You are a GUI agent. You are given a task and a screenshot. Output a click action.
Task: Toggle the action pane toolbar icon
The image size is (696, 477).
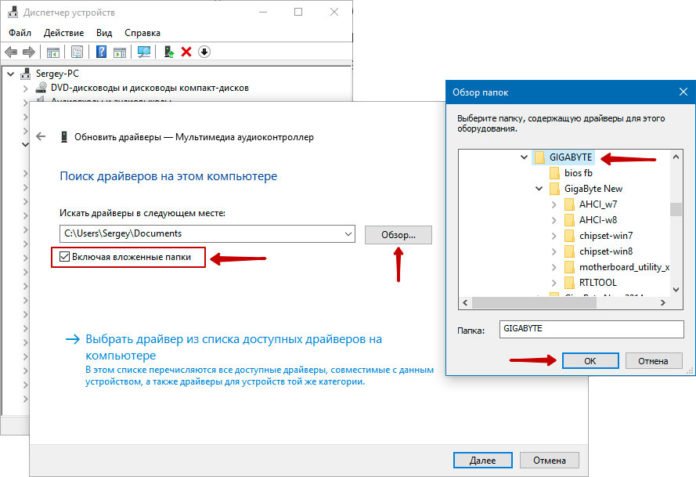[119, 52]
